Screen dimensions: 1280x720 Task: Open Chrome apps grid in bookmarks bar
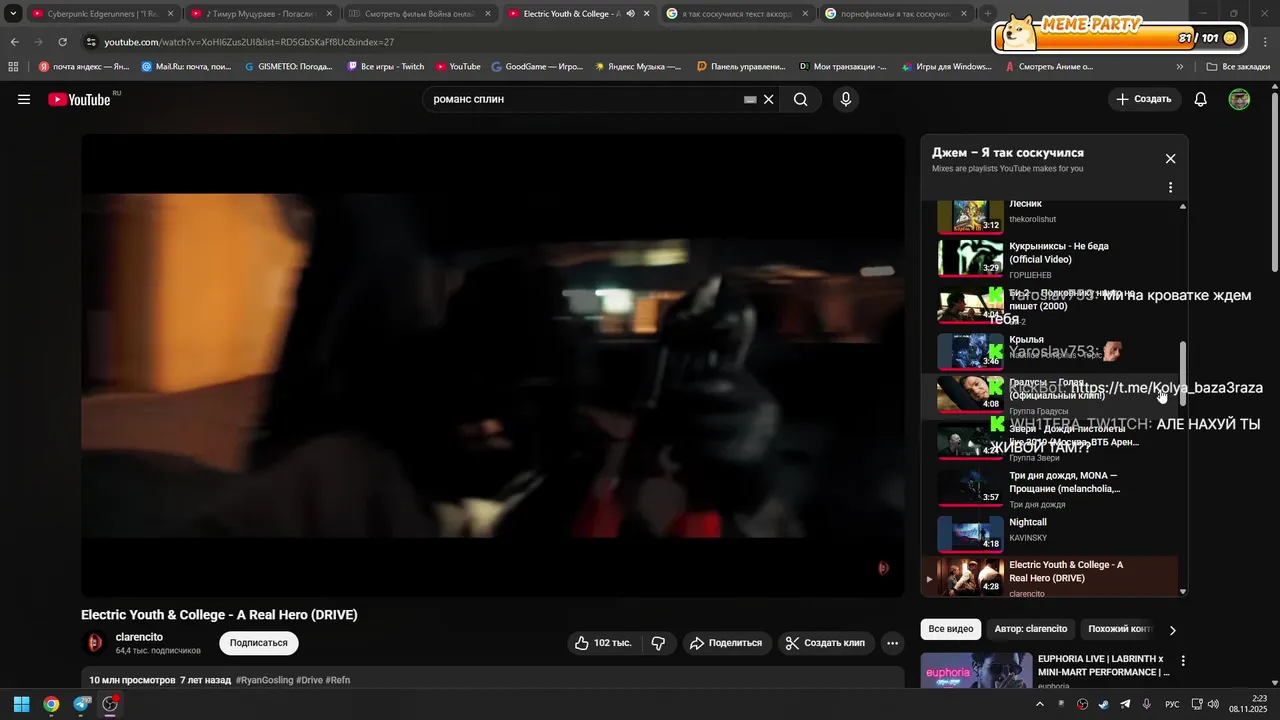(13, 67)
